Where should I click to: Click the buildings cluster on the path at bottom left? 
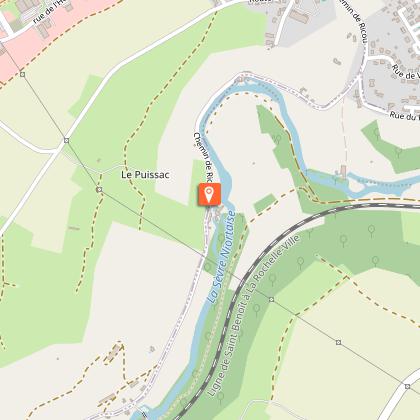tap(114, 352)
